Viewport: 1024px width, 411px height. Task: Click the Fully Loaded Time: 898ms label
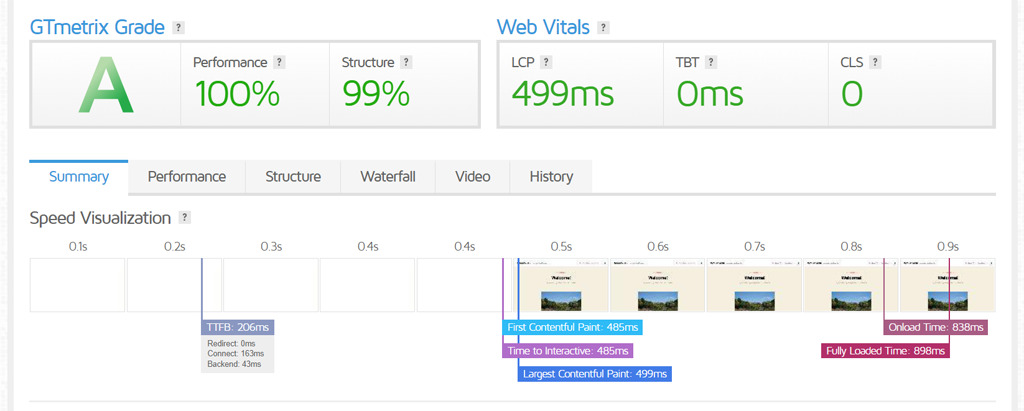885,351
